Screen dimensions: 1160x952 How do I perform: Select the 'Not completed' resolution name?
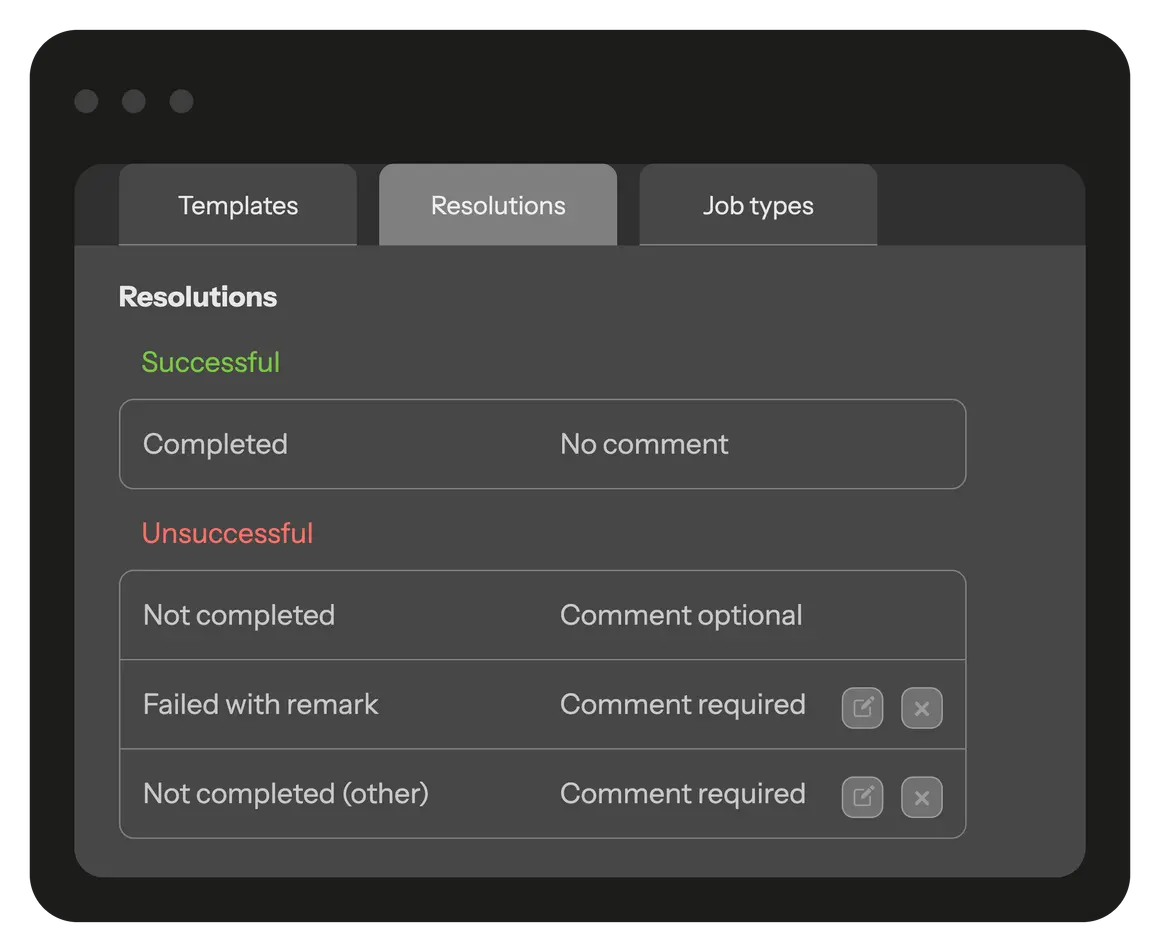click(x=239, y=615)
